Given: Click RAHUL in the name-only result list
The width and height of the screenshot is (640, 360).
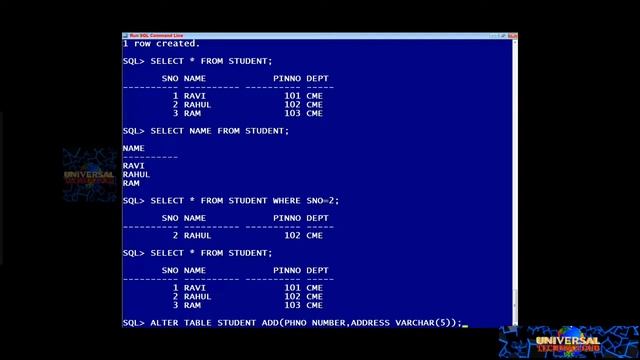Looking at the screenshot, I should (136, 175).
